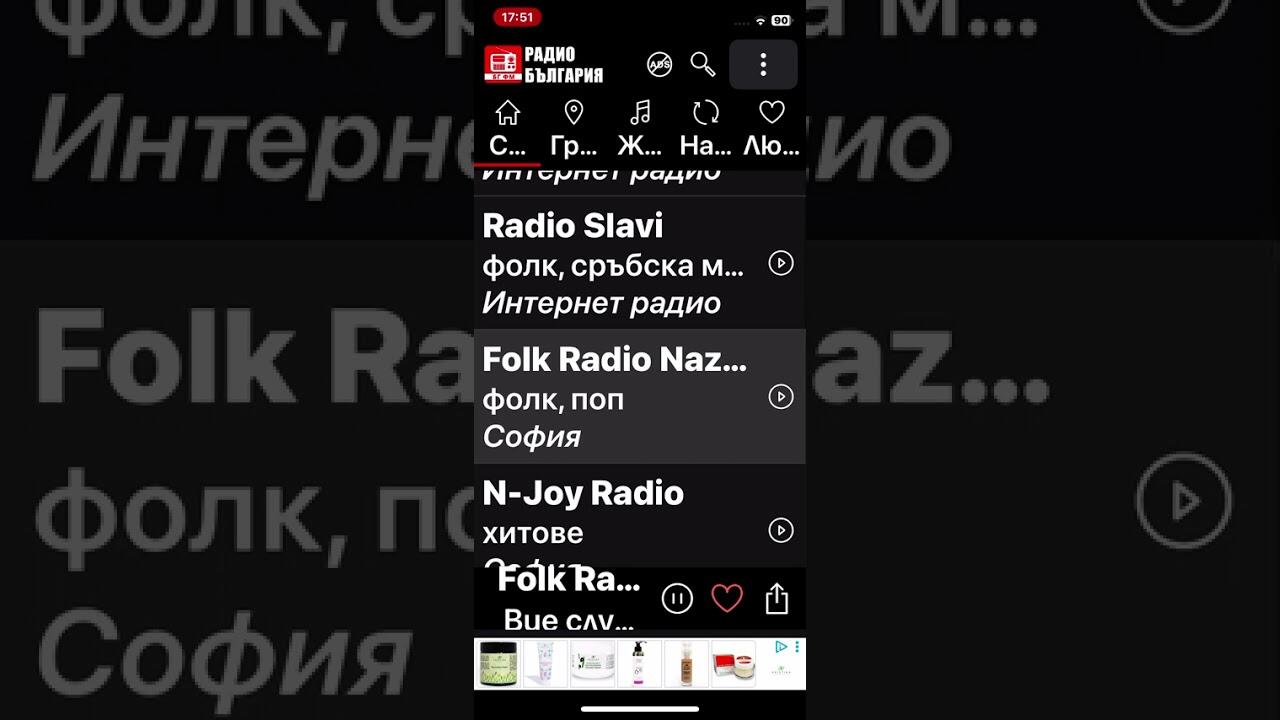Tap the now-playing Folk Ra... title
The height and width of the screenshot is (720, 1280).
(x=569, y=580)
